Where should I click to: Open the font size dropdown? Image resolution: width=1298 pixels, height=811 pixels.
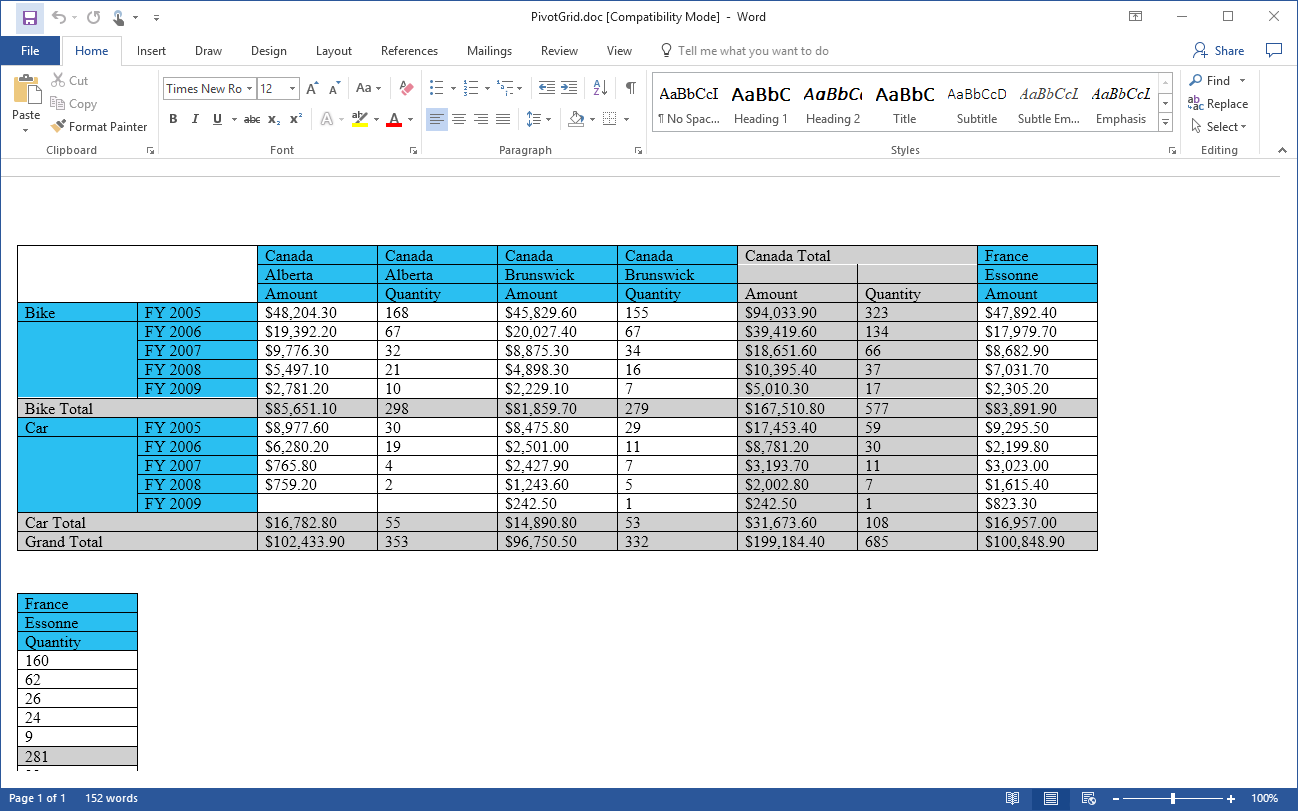coord(292,88)
